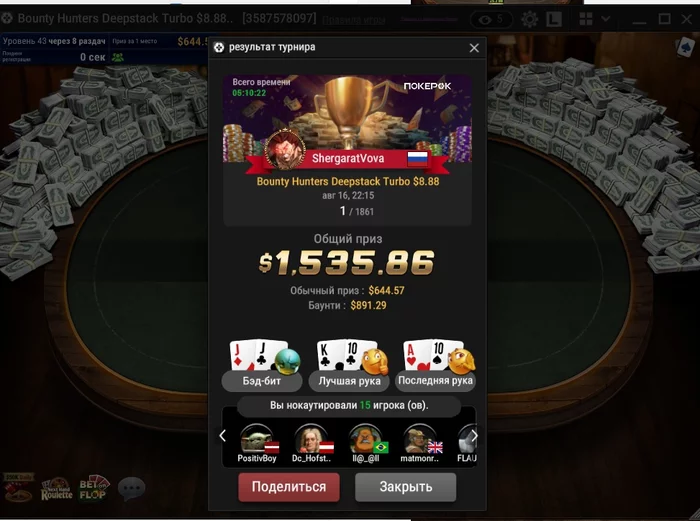700x521 pixels.
Task: View the Лучшая рука hand
Action: 349,381
